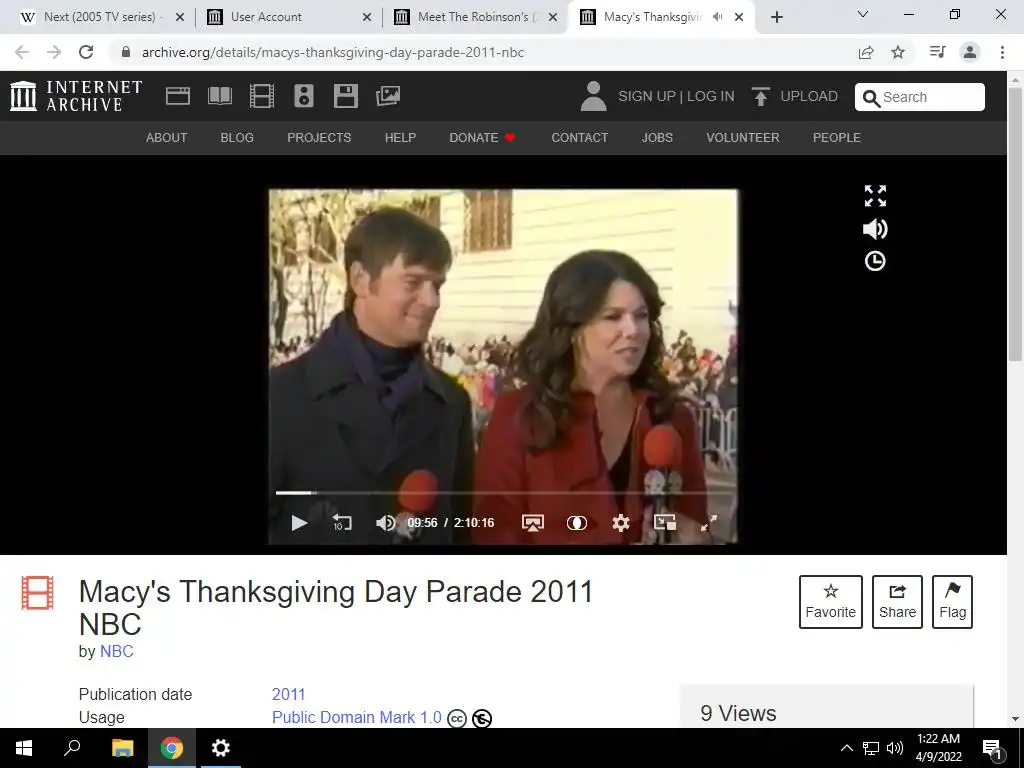The image size is (1024, 768).
Task: Open the CONTACT menu item
Action: point(579,138)
